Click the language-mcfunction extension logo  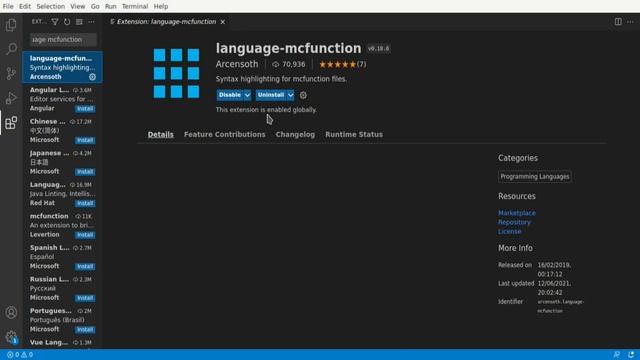coord(176,73)
